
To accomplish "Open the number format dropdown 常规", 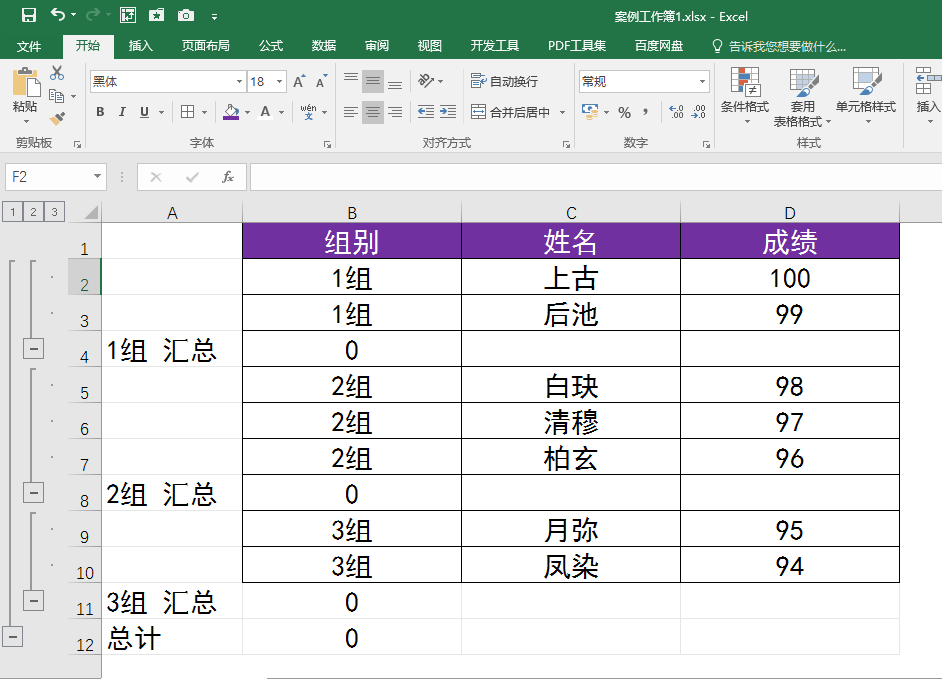I will [702, 81].
